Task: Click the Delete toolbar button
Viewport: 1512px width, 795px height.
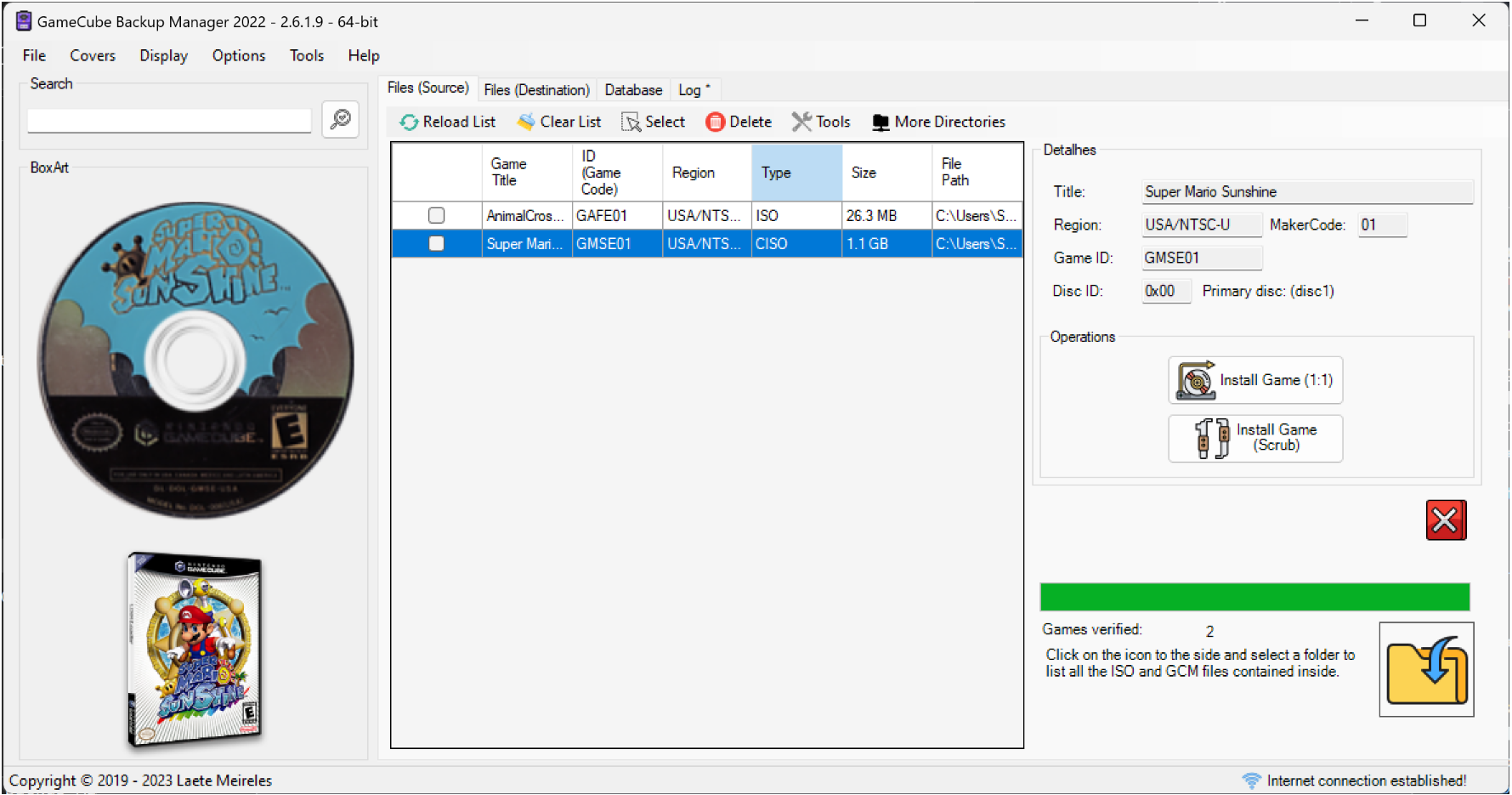Action: click(x=739, y=122)
